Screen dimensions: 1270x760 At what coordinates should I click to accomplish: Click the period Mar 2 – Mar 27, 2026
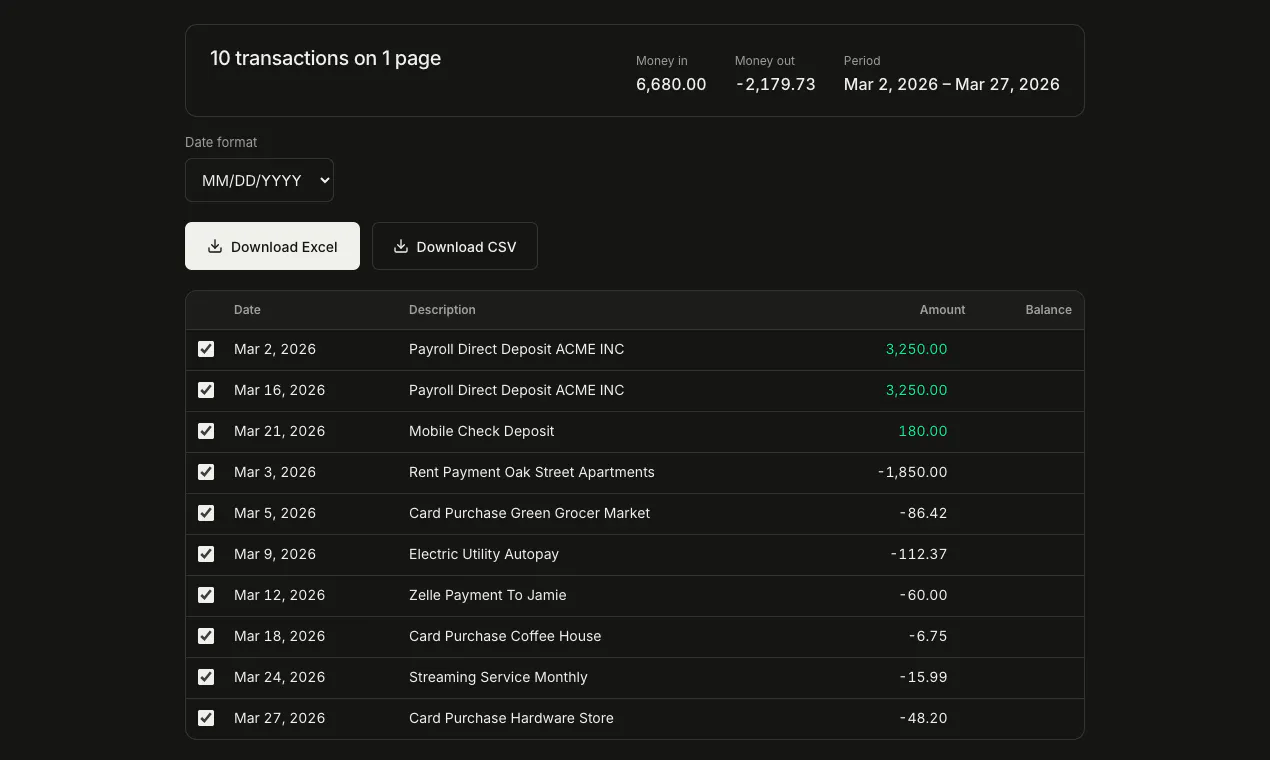tap(951, 85)
